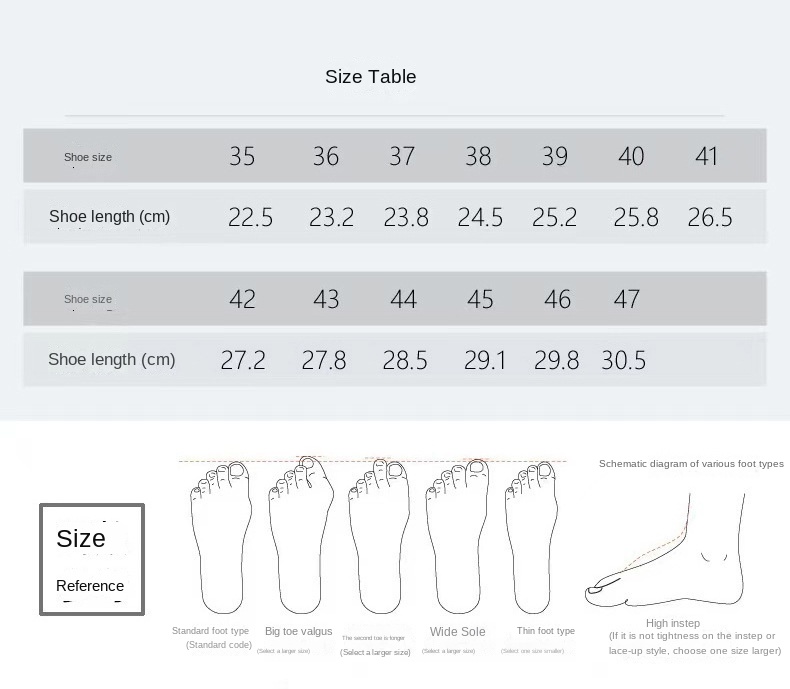Image resolution: width=790 pixels, height=689 pixels.
Task: Click the standard foot type illustration
Action: coord(221,540)
